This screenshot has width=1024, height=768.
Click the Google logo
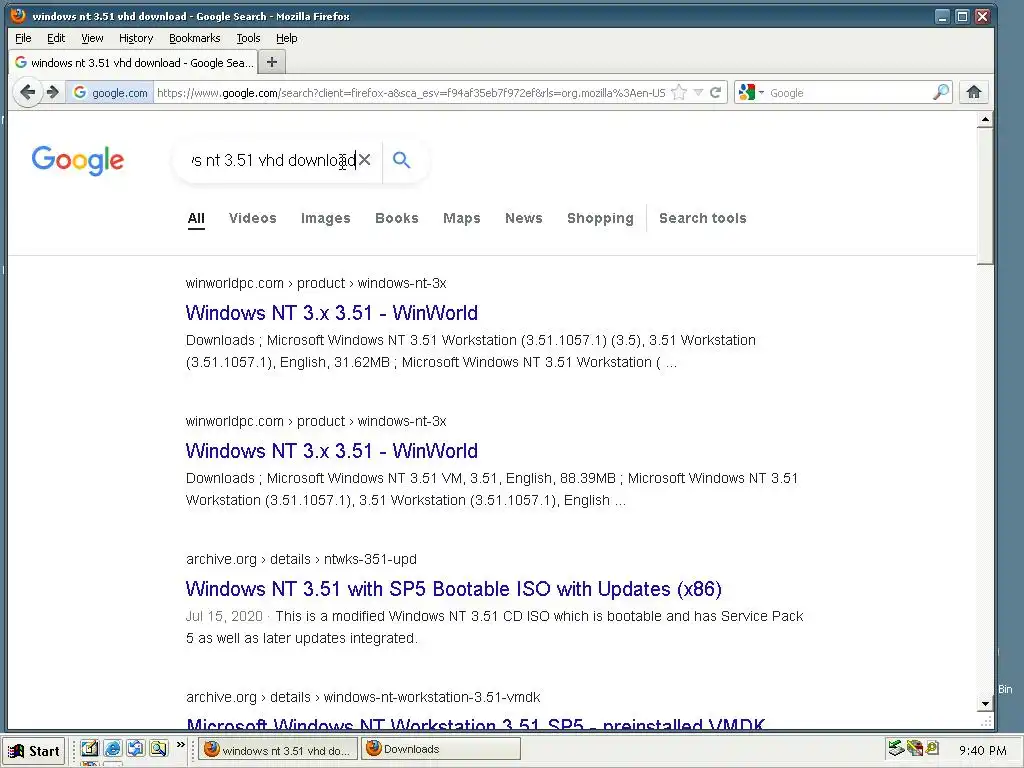(x=78, y=161)
